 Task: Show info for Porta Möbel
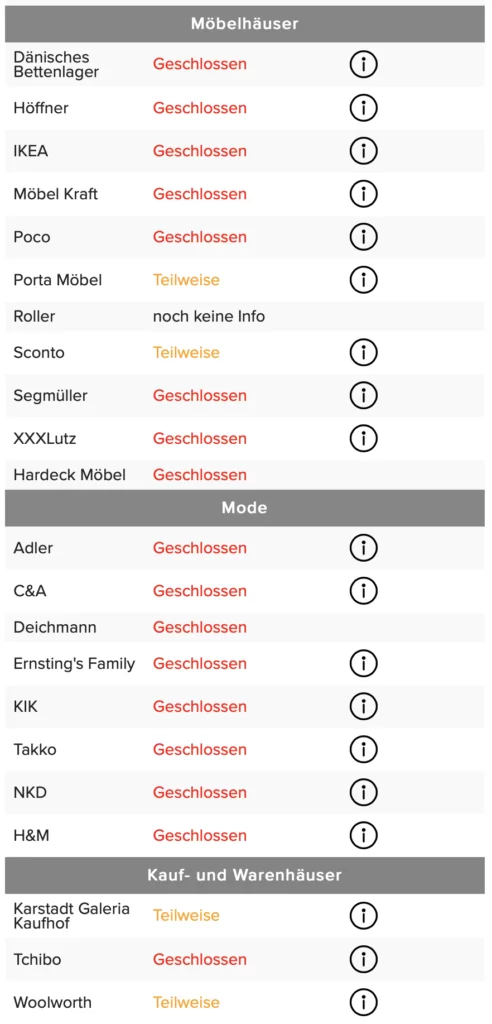[363, 280]
